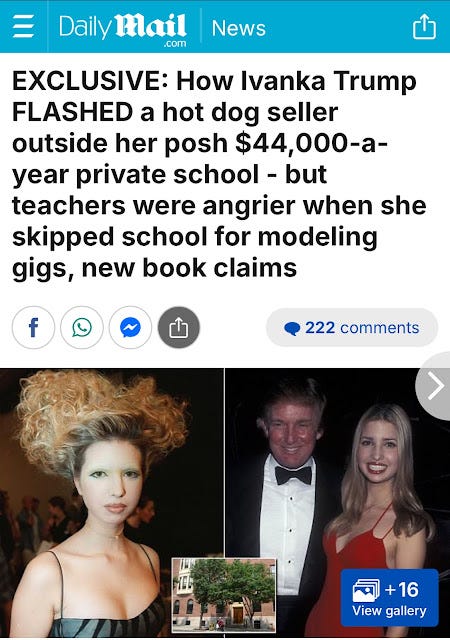The height and width of the screenshot is (640, 450).
Task: Open the school building inset photo
Action: click(224, 593)
